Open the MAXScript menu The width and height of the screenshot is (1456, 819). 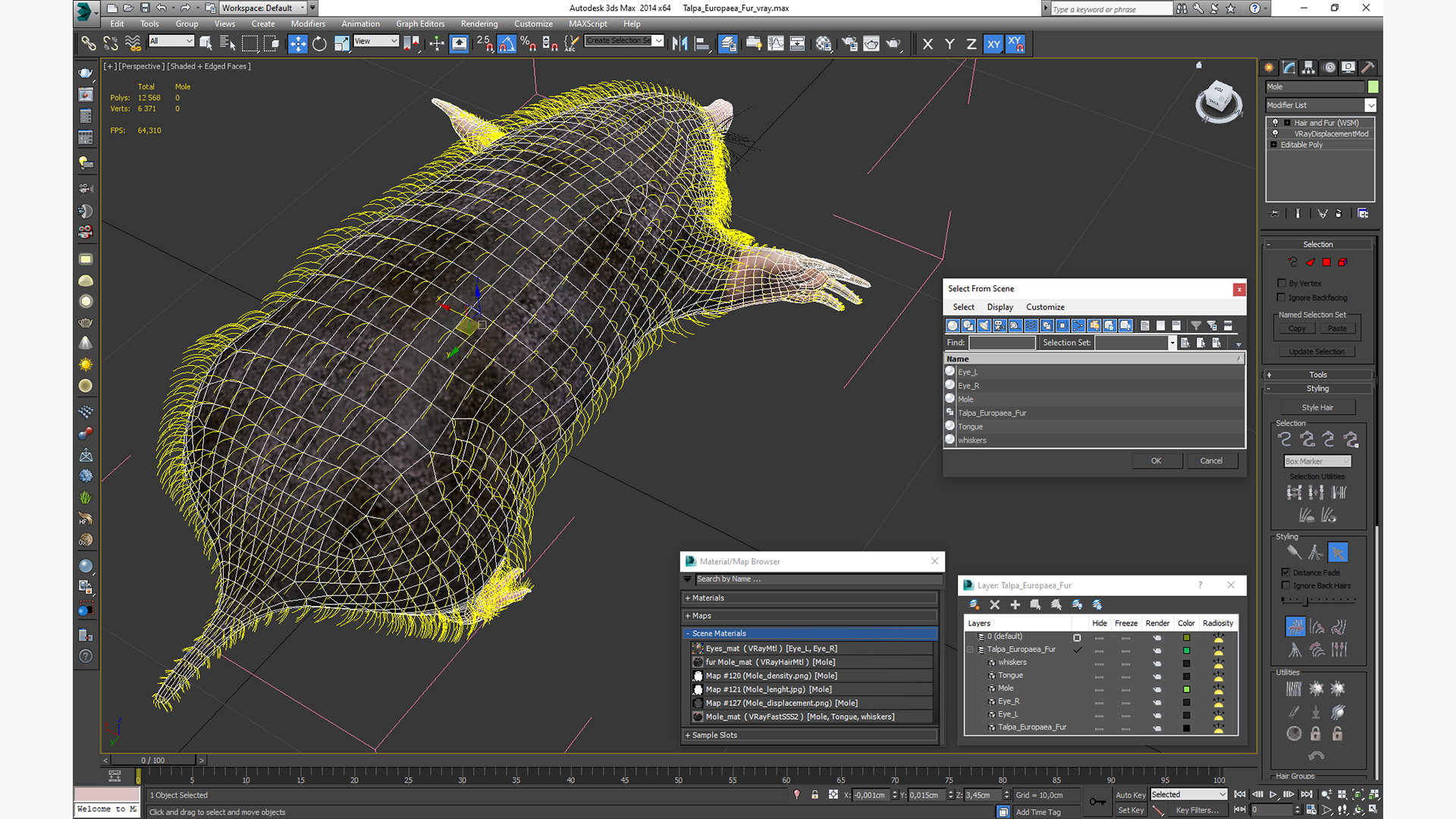(588, 24)
